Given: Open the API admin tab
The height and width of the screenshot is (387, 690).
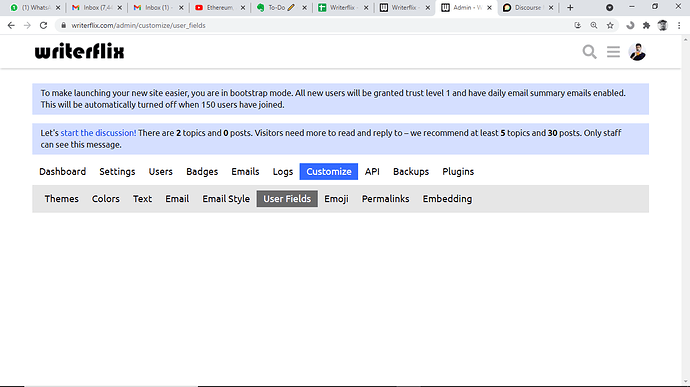Looking at the screenshot, I should coord(372,172).
